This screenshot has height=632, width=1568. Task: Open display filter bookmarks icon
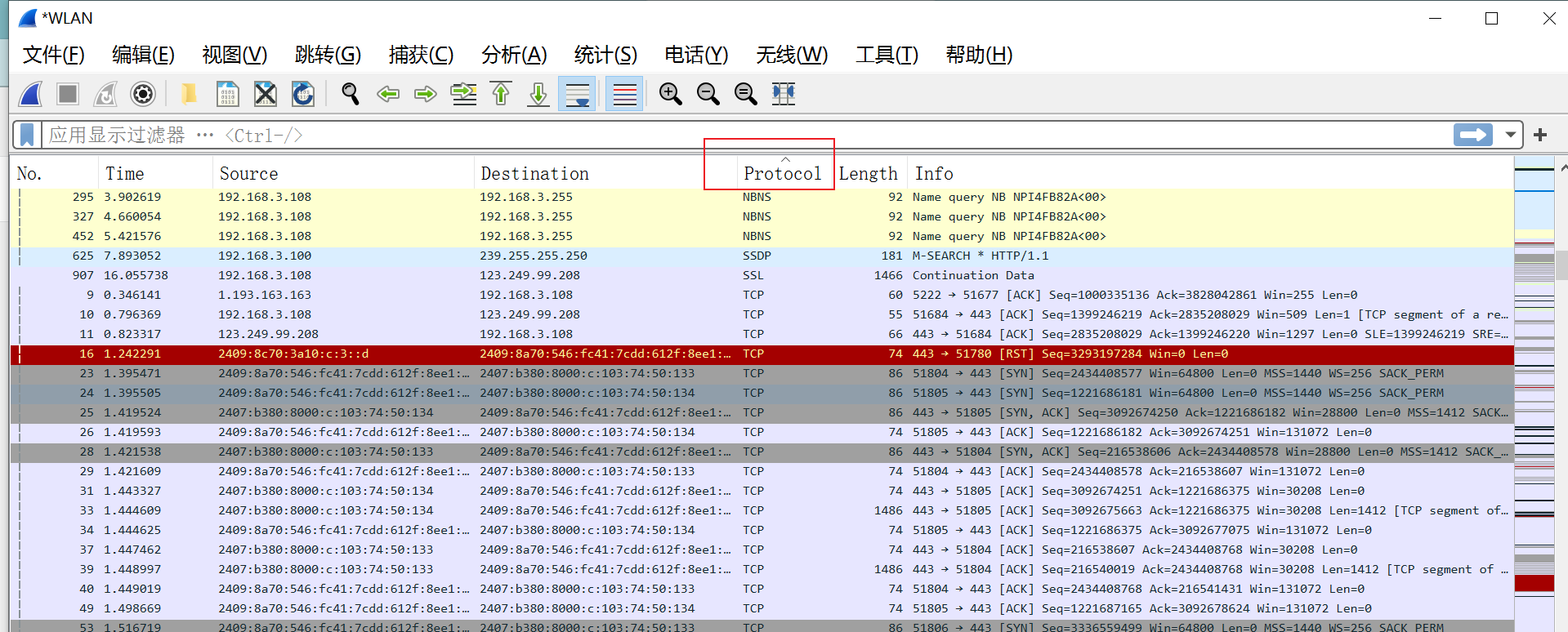point(27,135)
